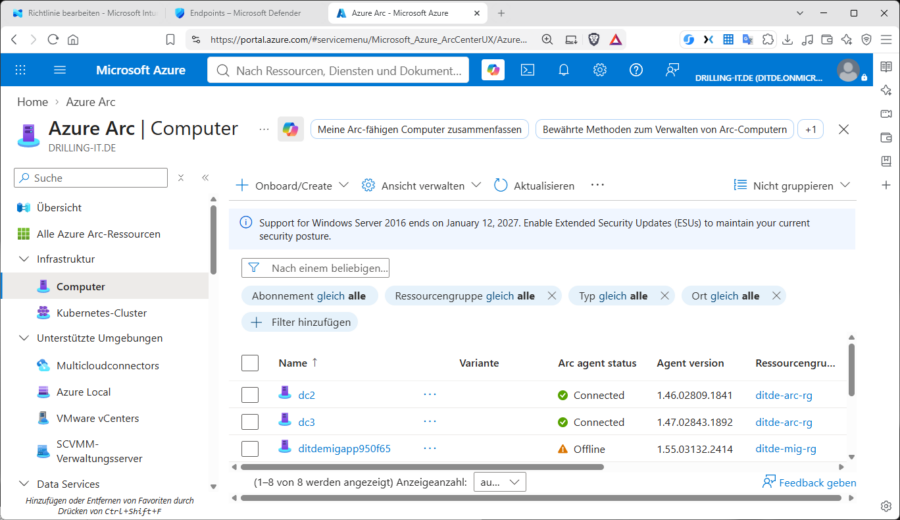Collapse the Infrastruktur section
Screen dimensions: 900x520
click(24, 259)
